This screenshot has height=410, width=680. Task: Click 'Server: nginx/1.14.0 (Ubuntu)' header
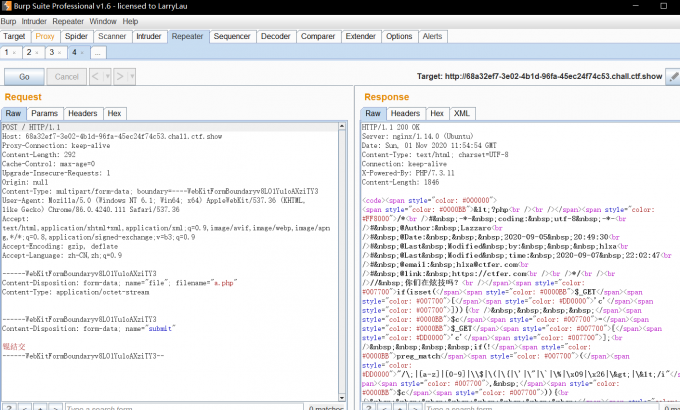coord(418,136)
